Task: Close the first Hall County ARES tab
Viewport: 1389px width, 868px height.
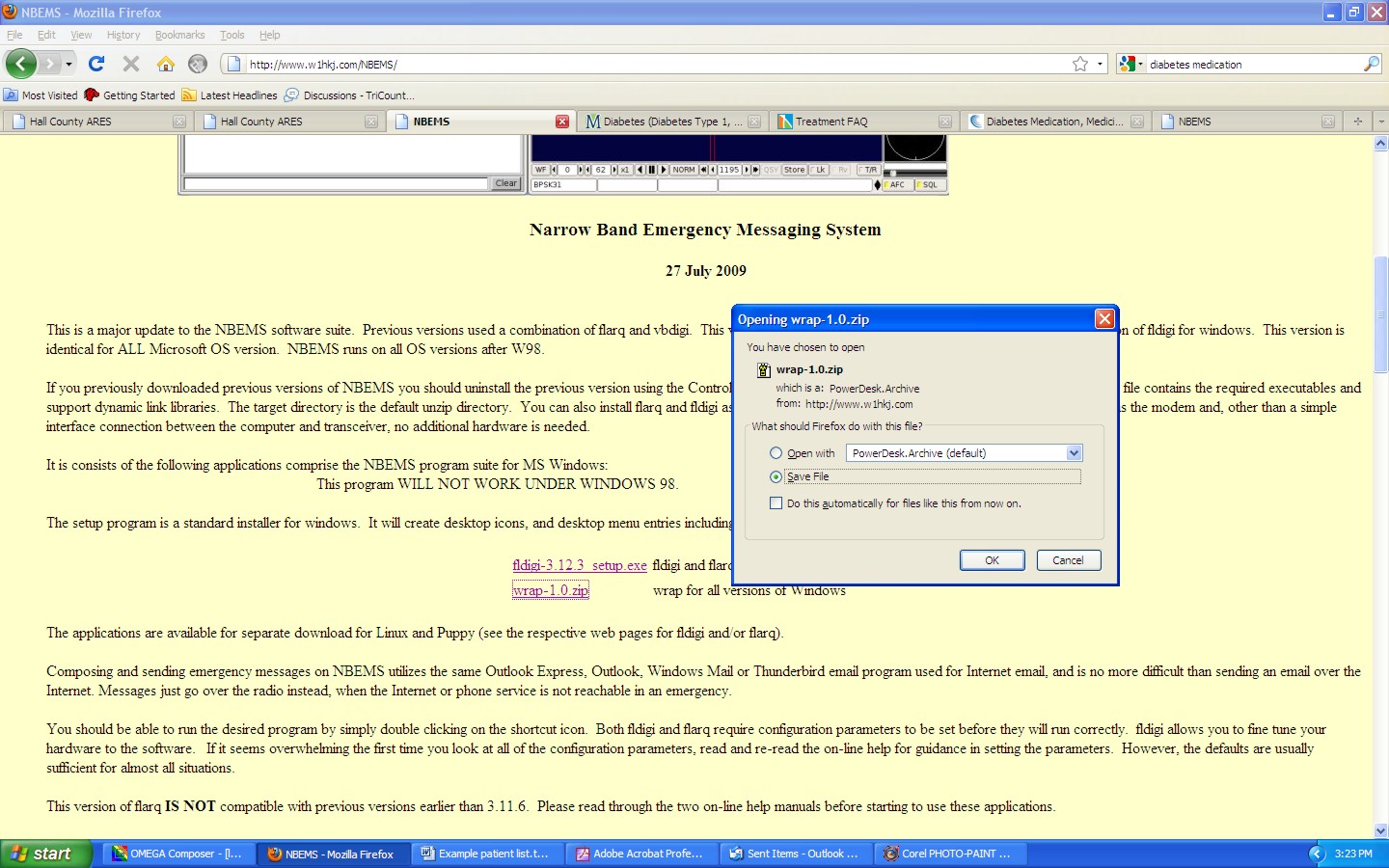Action: (179, 122)
